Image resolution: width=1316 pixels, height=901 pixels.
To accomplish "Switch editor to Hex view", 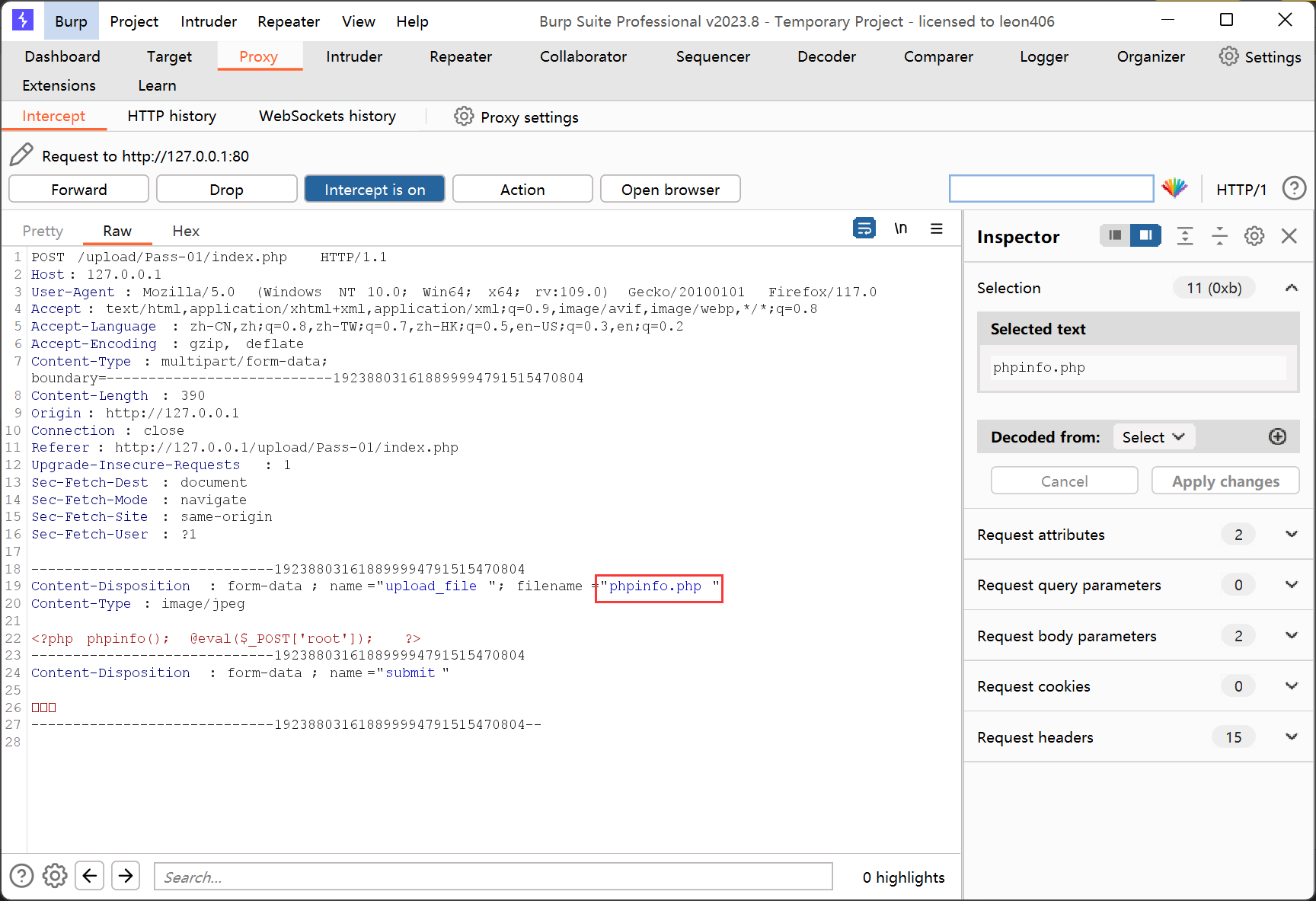I will tap(186, 231).
